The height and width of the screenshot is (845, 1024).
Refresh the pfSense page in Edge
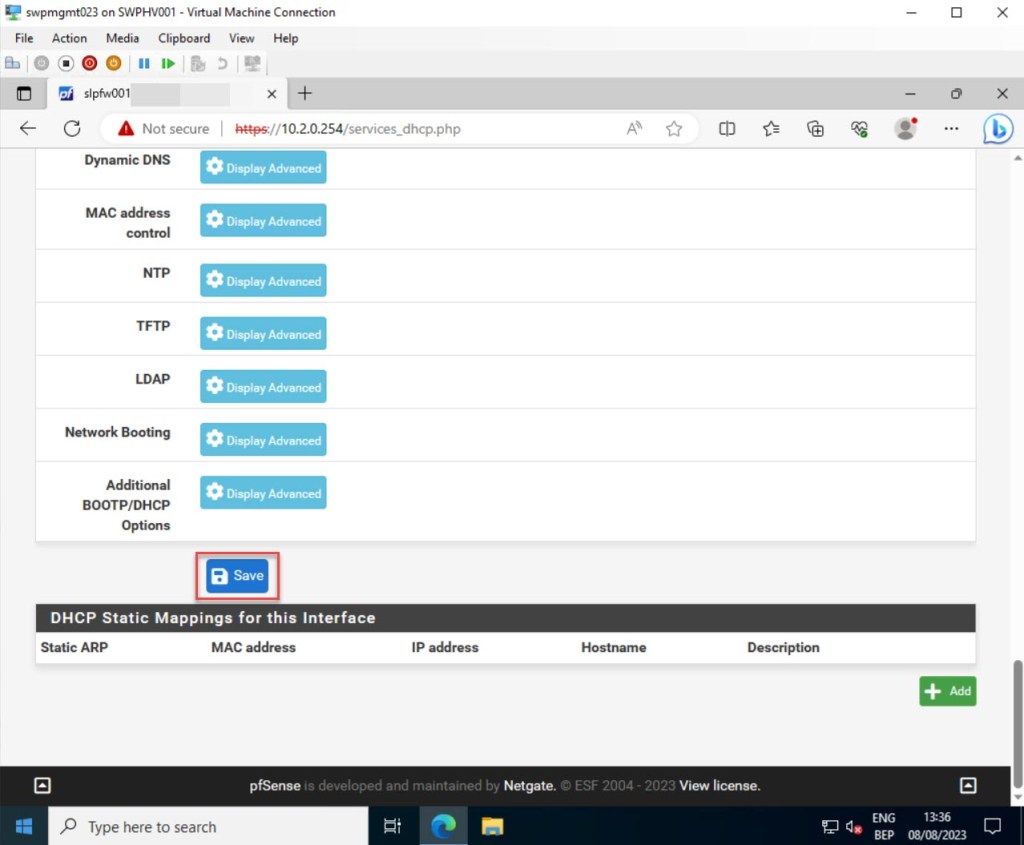72,128
